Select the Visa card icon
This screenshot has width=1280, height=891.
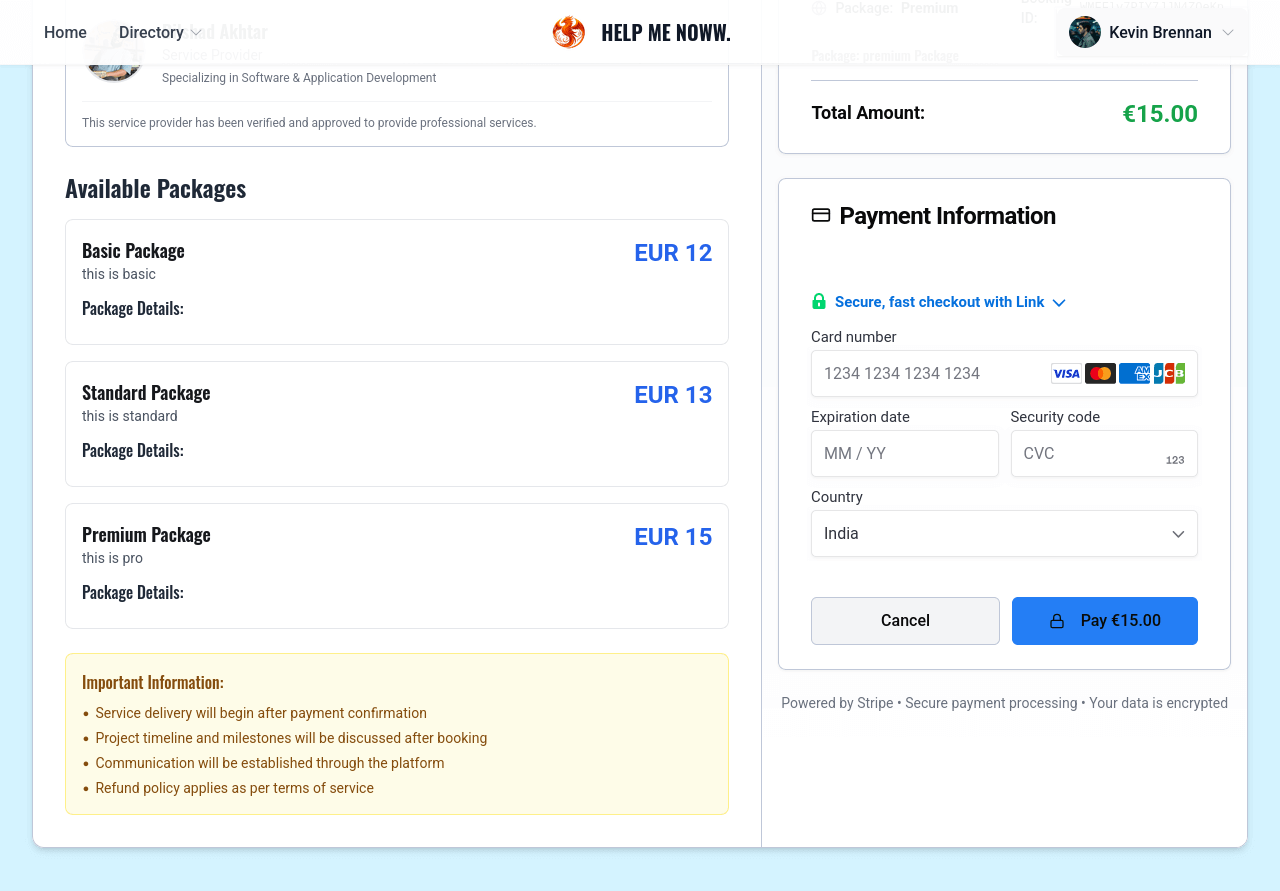(1066, 373)
